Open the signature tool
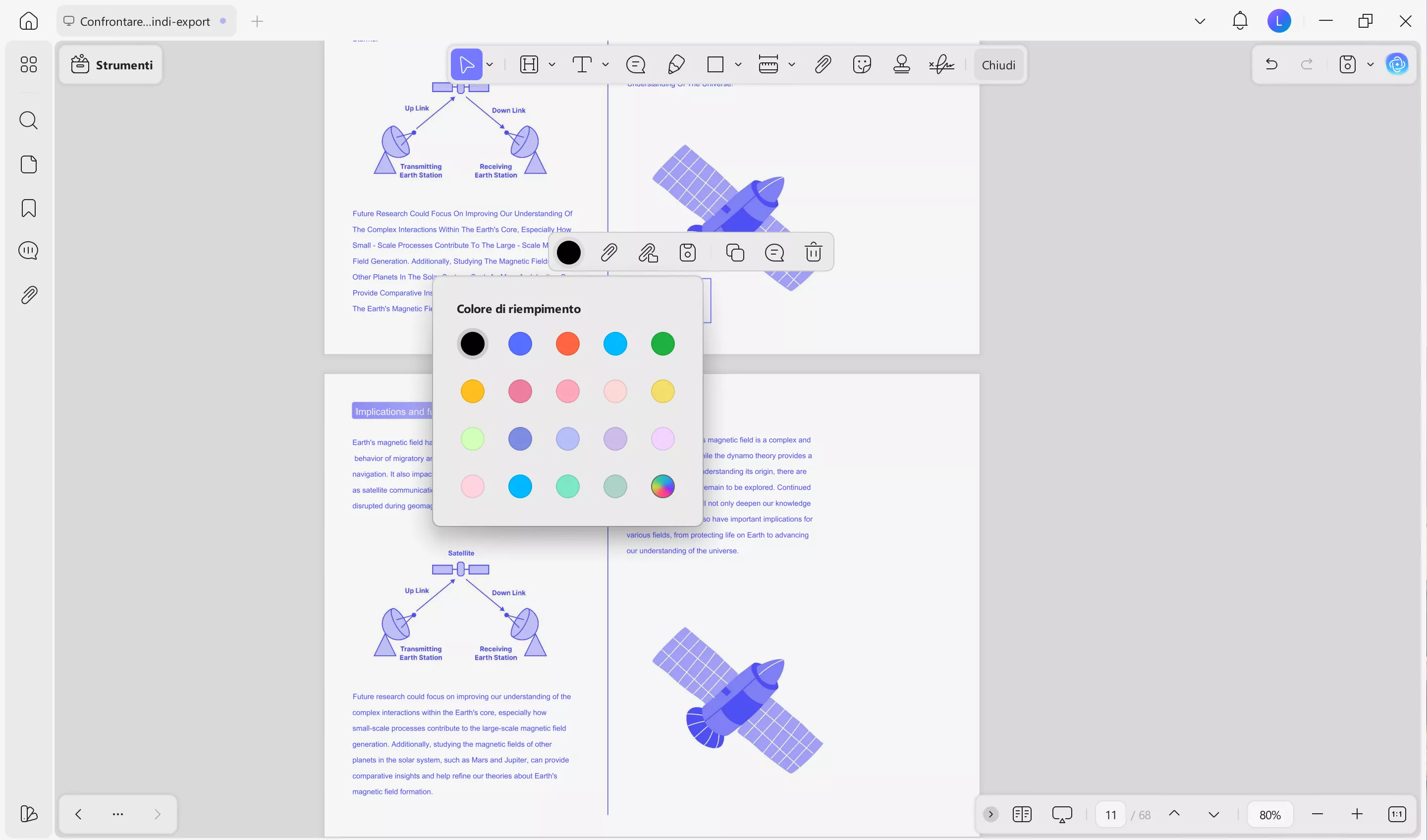 click(941, 64)
